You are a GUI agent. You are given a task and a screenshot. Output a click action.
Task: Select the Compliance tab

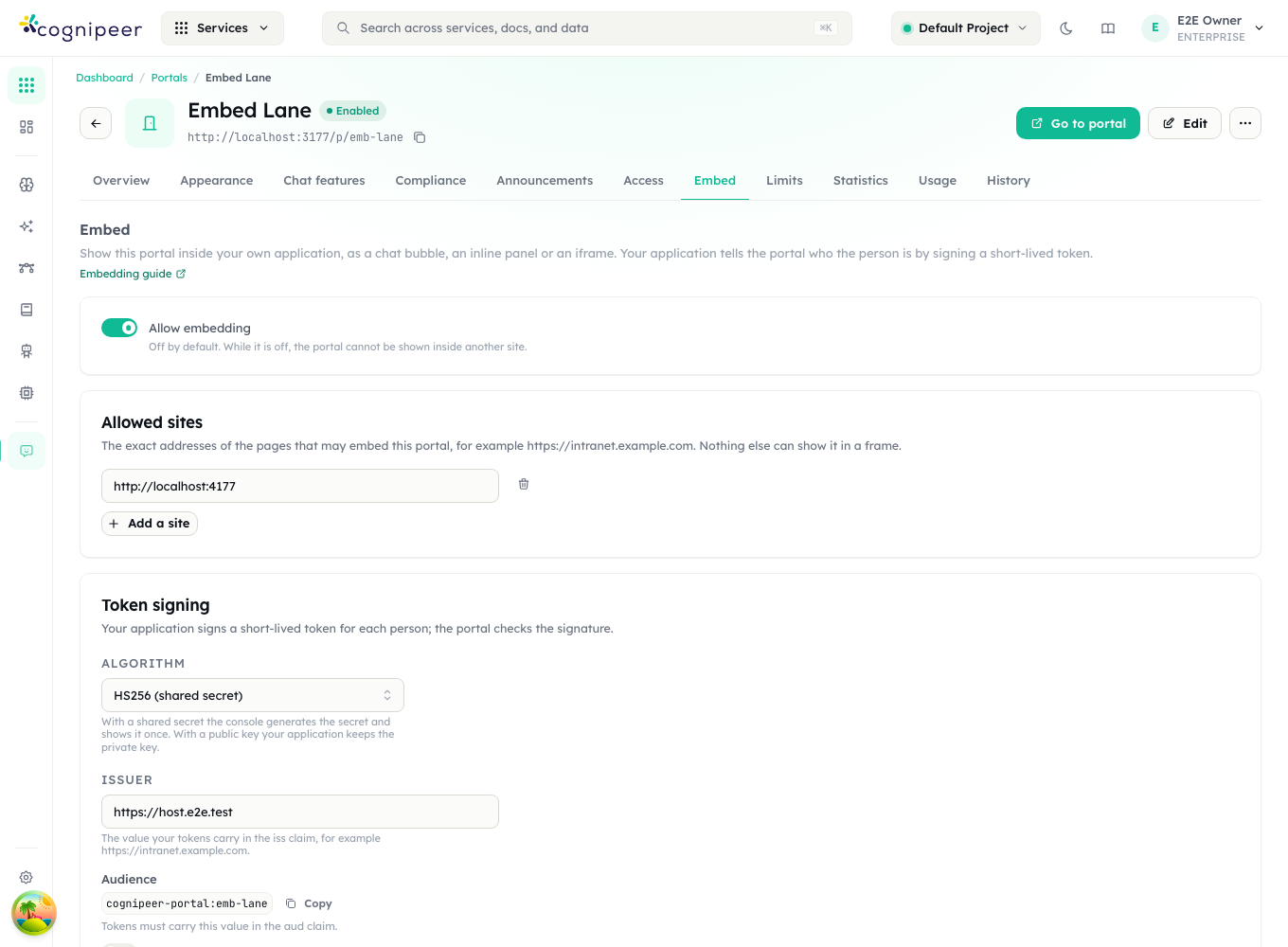coord(431,181)
